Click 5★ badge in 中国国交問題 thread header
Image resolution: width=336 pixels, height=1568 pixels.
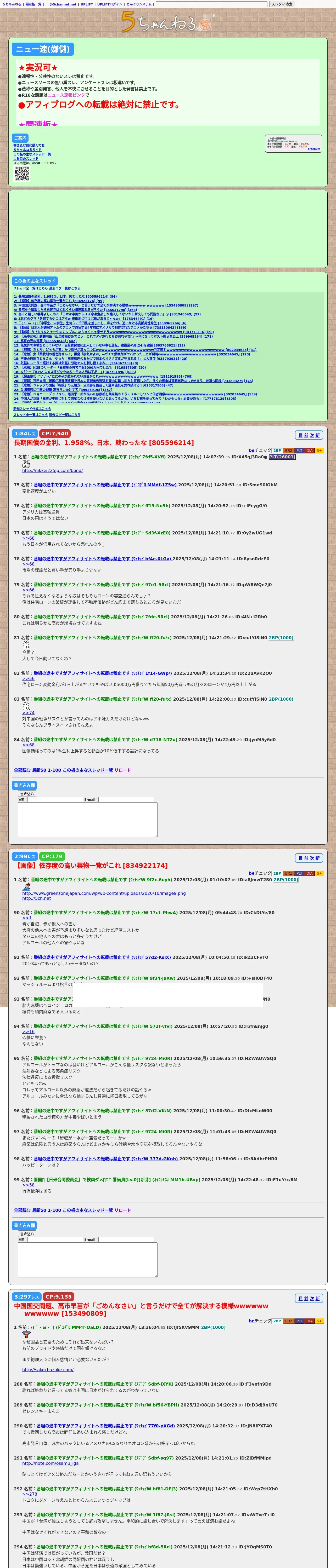[x=320, y=1321]
